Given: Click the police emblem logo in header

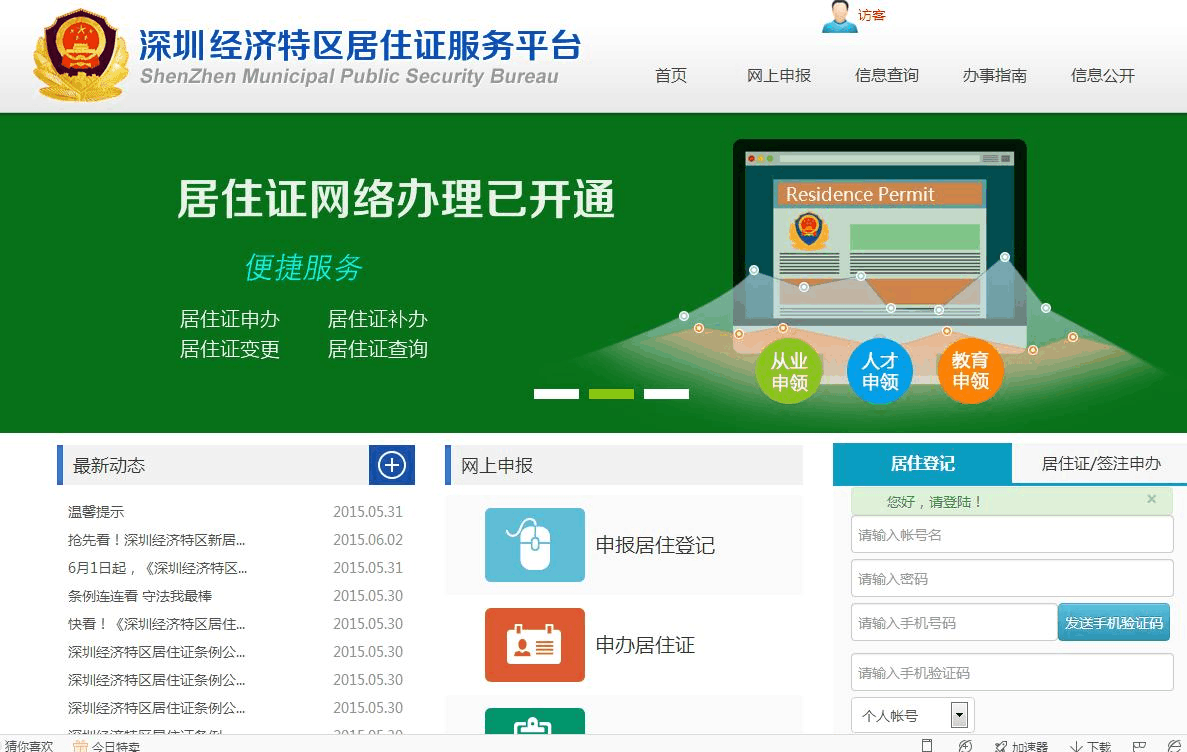Looking at the screenshot, I should pyautogui.click(x=81, y=56).
